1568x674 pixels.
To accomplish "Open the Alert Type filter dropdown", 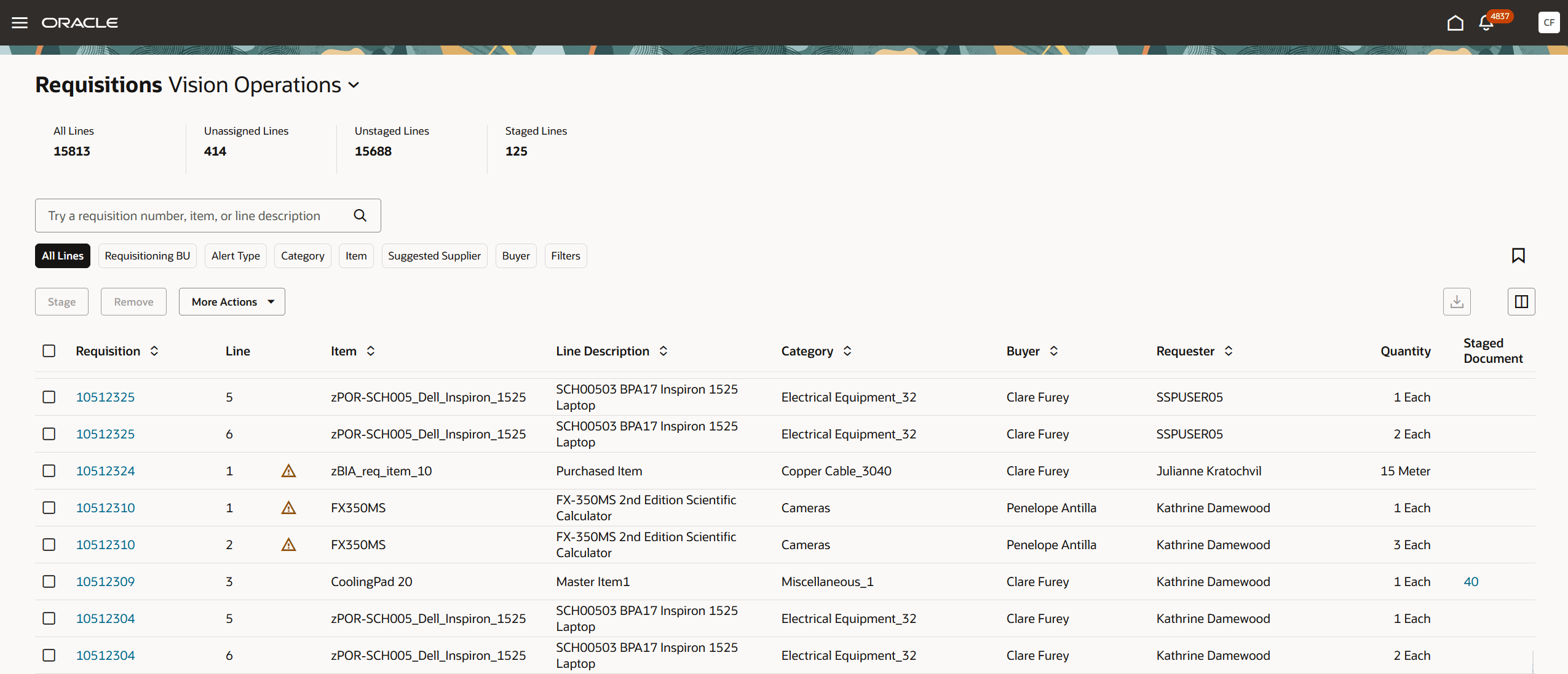I will click(236, 256).
